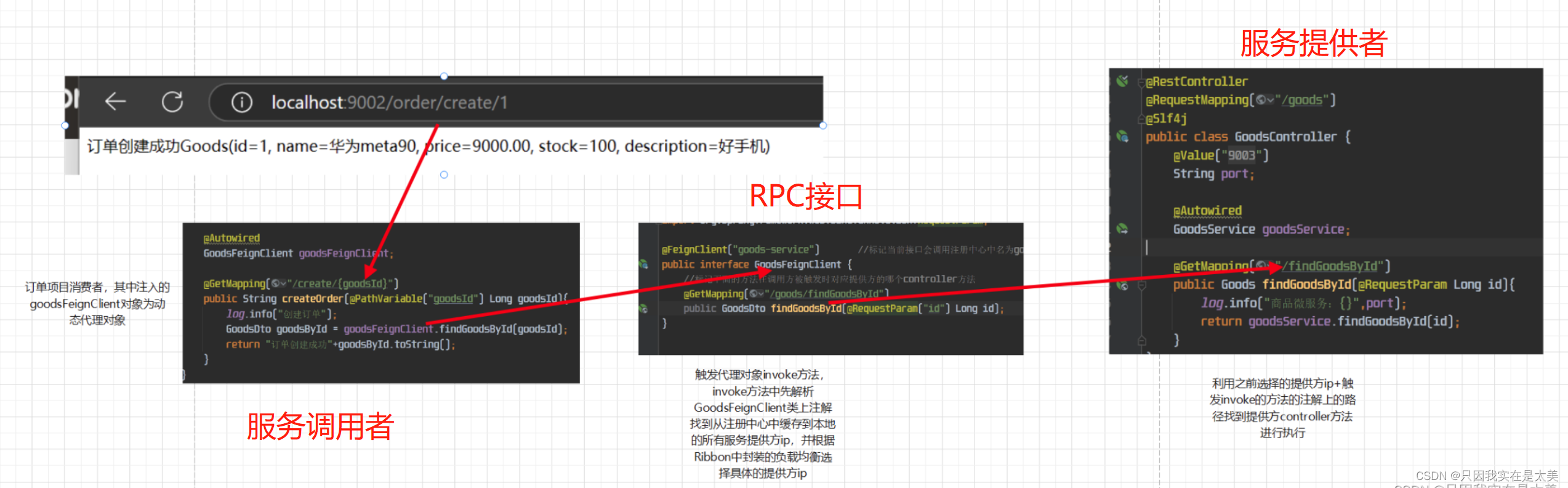This screenshot has width=1568, height=488.
Task: Click top selection handle of browser image
Action: [444, 76]
